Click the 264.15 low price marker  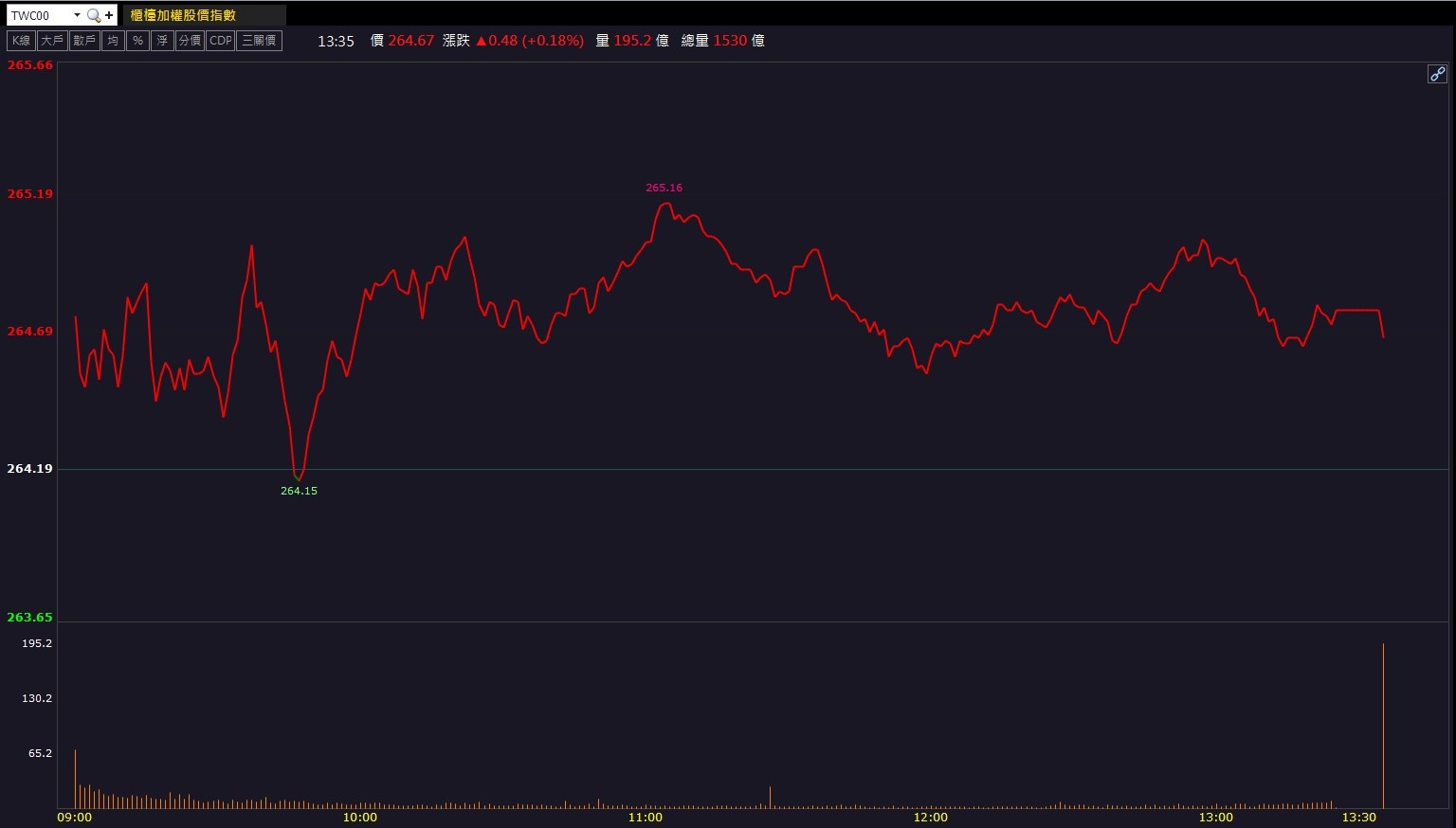299,491
